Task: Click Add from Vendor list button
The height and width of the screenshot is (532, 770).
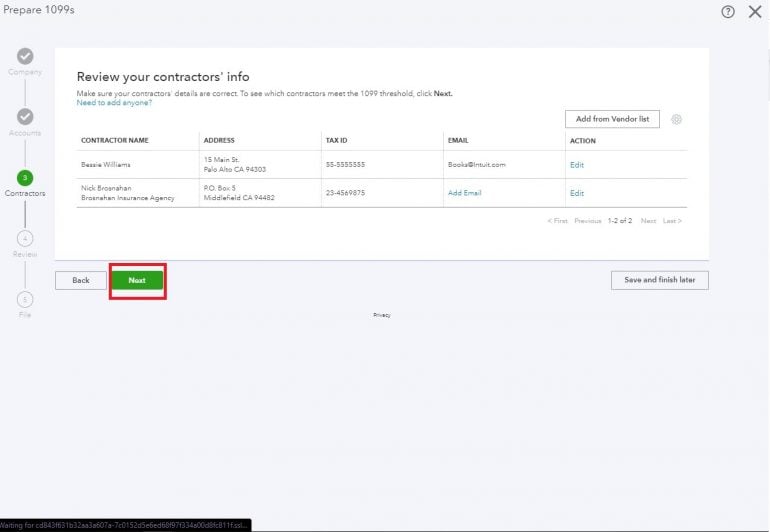Action: coord(612,119)
